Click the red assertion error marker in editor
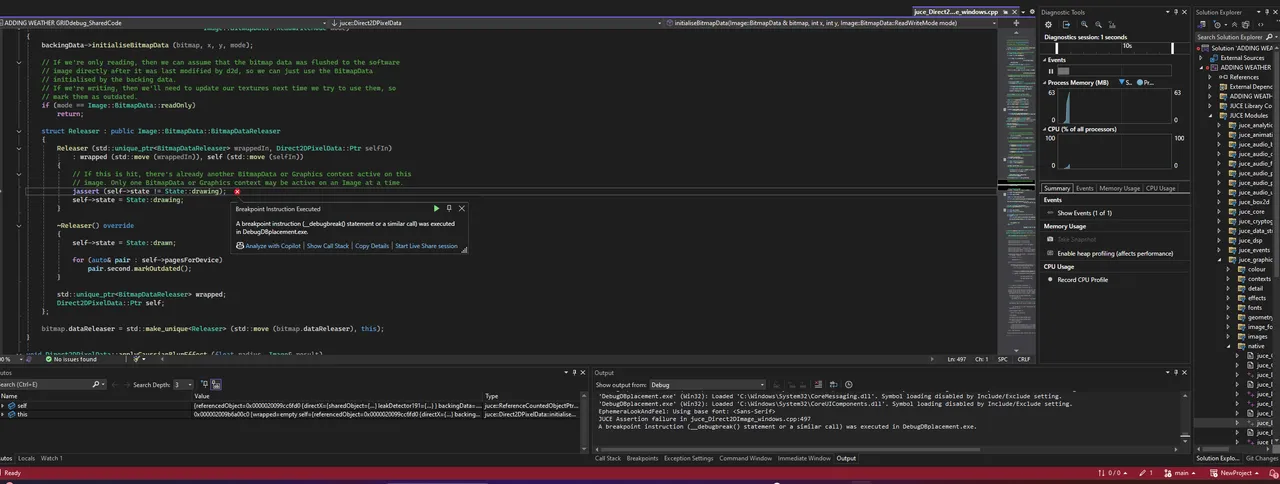The width and height of the screenshot is (1280, 484). [x=237, y=191]
